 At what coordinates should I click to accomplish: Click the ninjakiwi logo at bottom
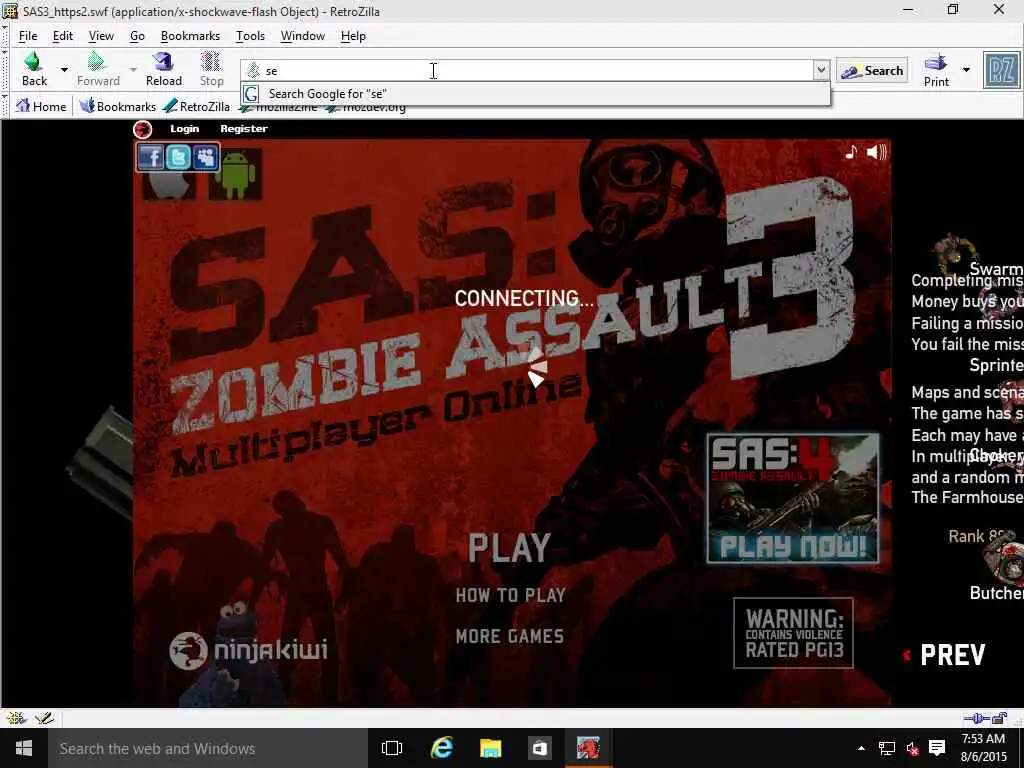(x=248, y=650)
